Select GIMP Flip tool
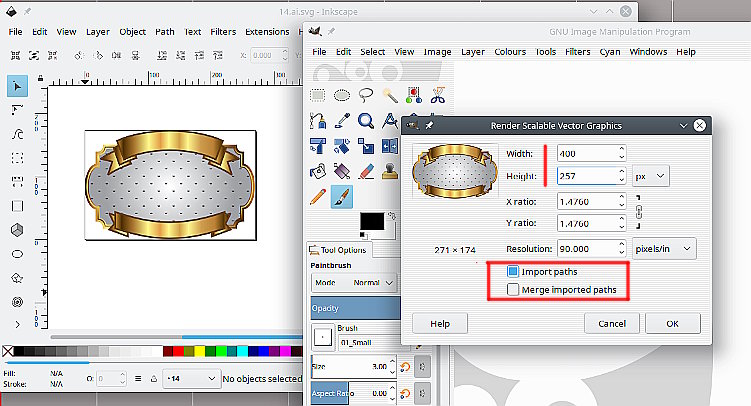This screenshot has width=751, height=406. (390, 146)
